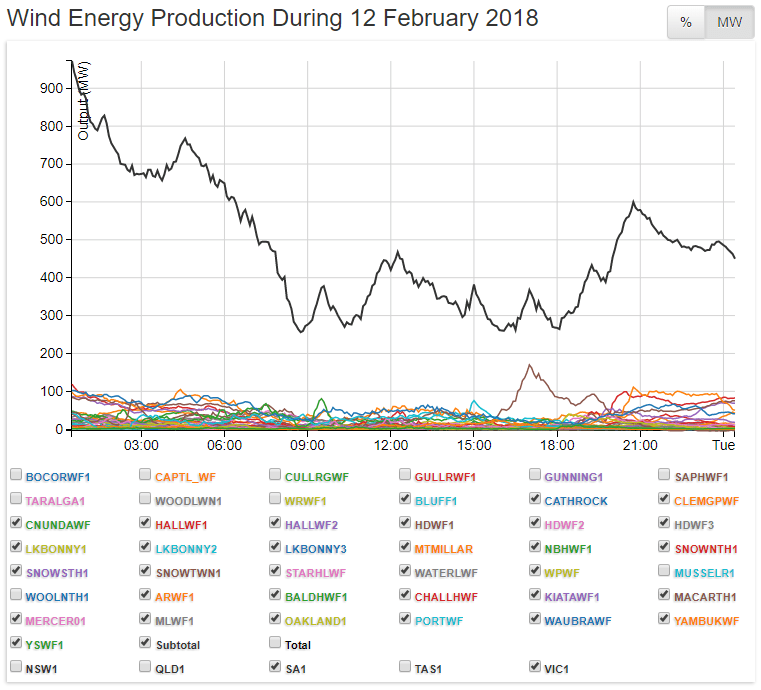Enable the QLD1 region checkbox
Viewport: 761px width, 690px height.
146,667
